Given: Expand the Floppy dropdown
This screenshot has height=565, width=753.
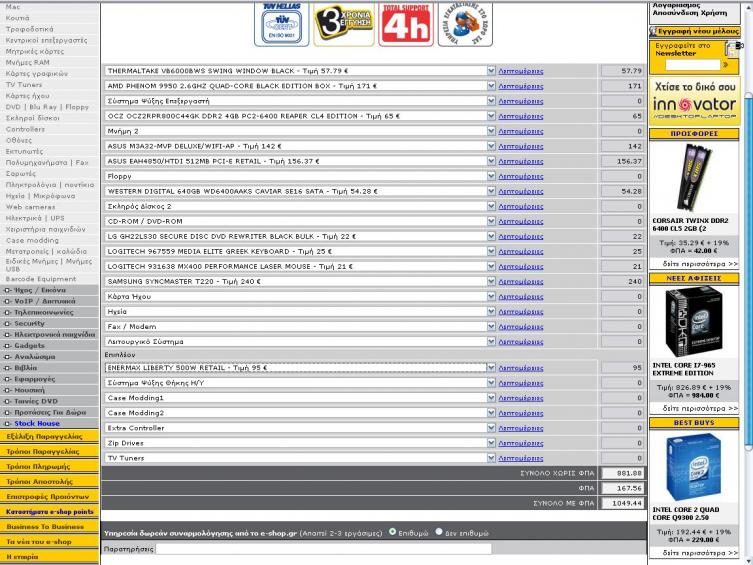Looking at the screenshot, I should pos(491,176).
